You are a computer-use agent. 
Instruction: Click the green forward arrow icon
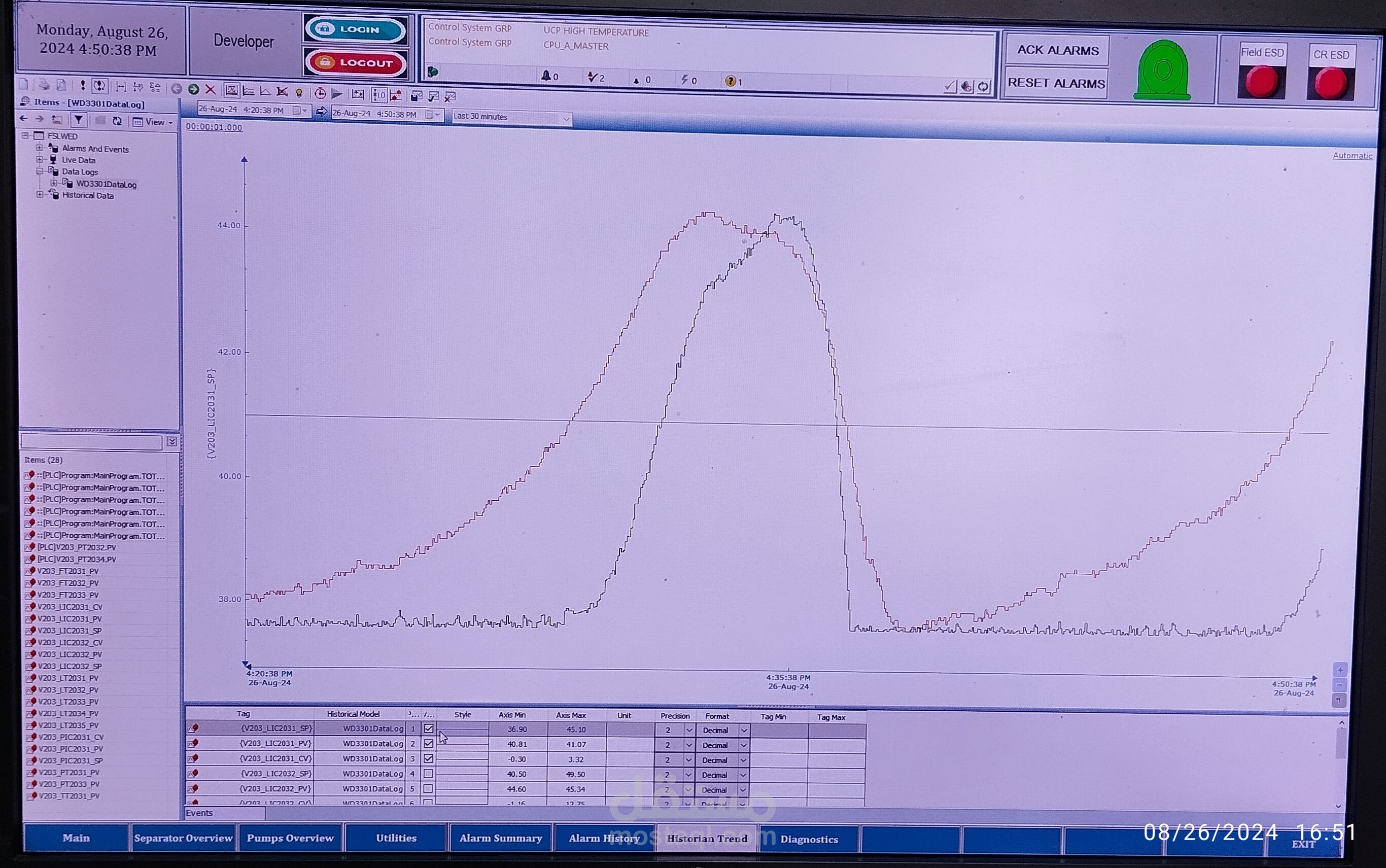(193, 89)
